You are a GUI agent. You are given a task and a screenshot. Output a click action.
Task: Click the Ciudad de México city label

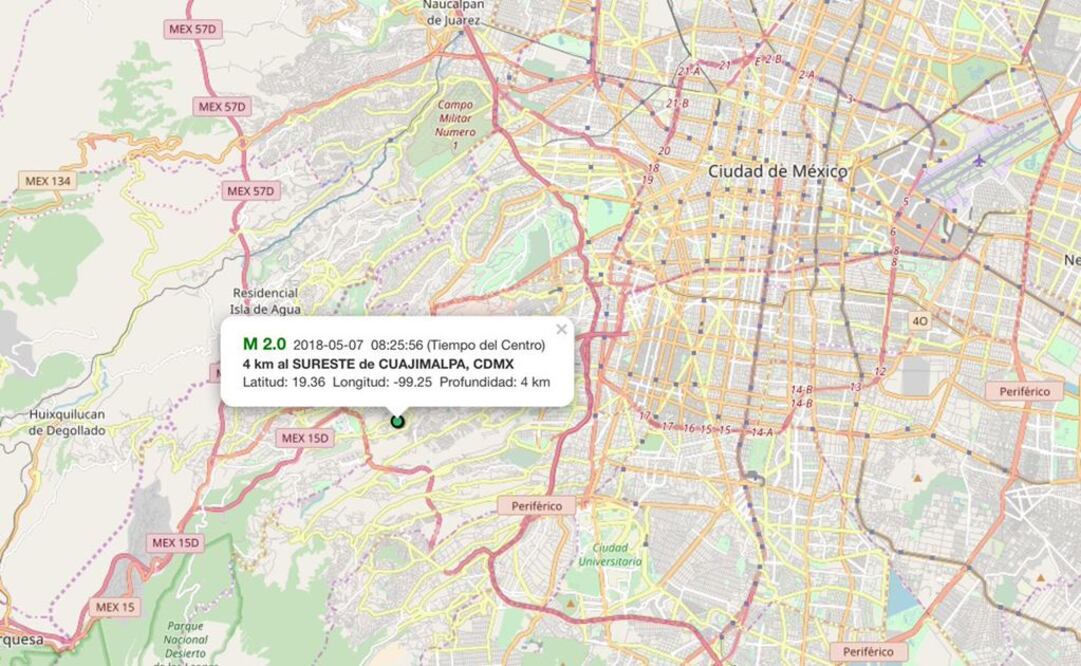tap(777, 171)
